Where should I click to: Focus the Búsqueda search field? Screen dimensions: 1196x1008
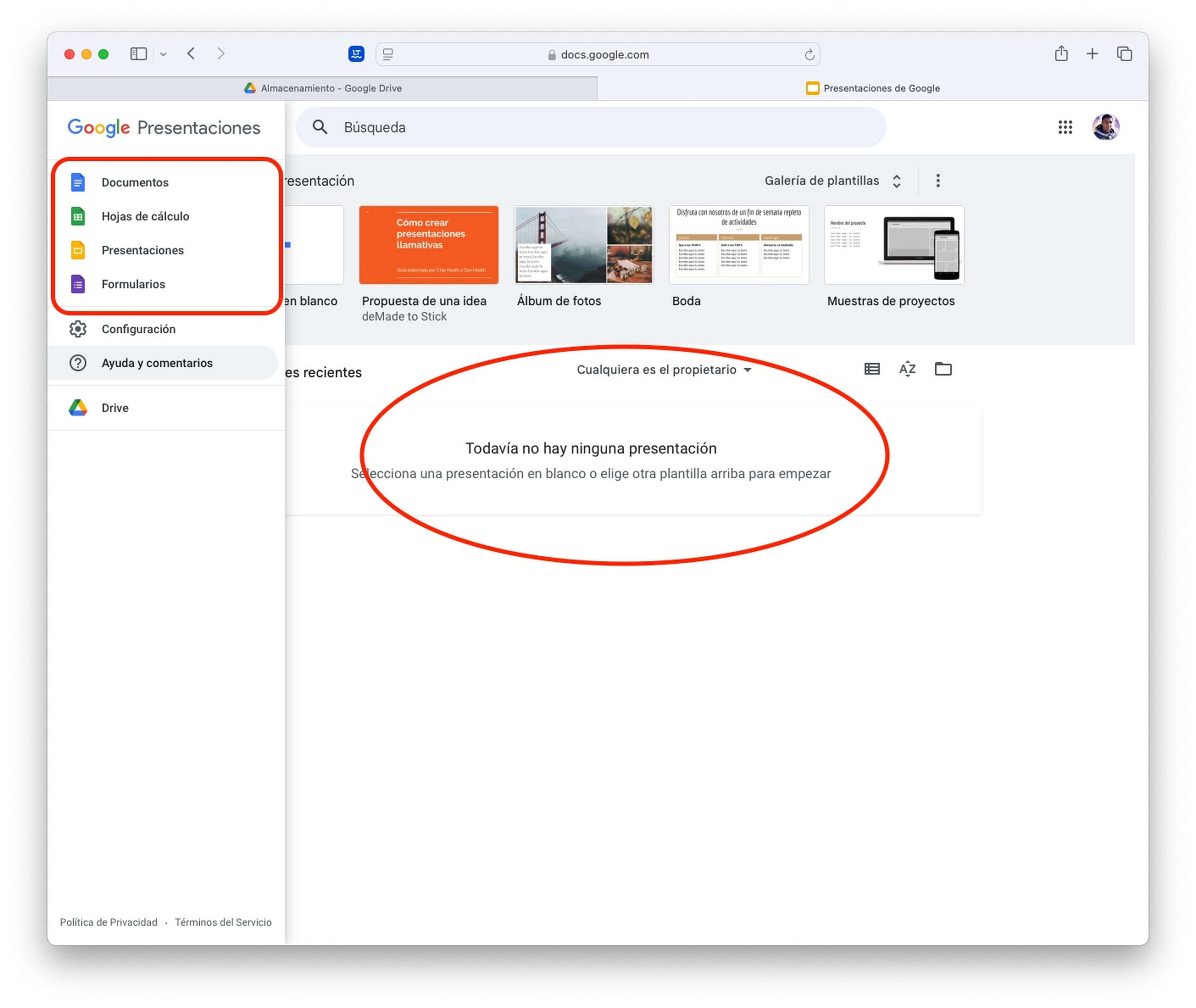[591, 127]
